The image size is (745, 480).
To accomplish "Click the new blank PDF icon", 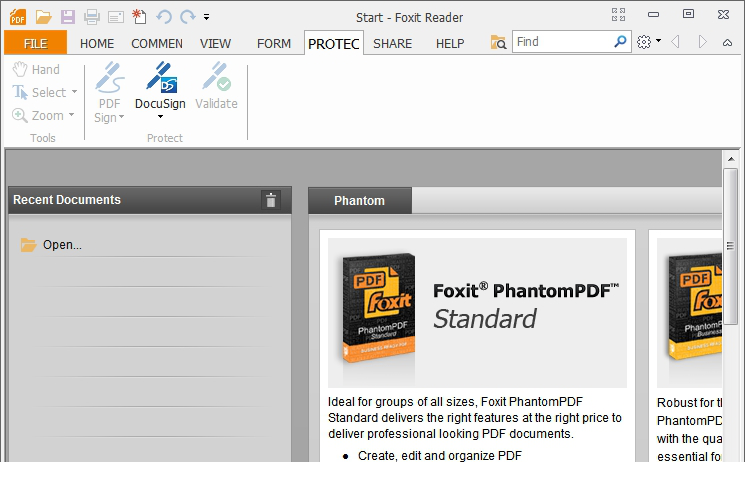I will [139, 17].
